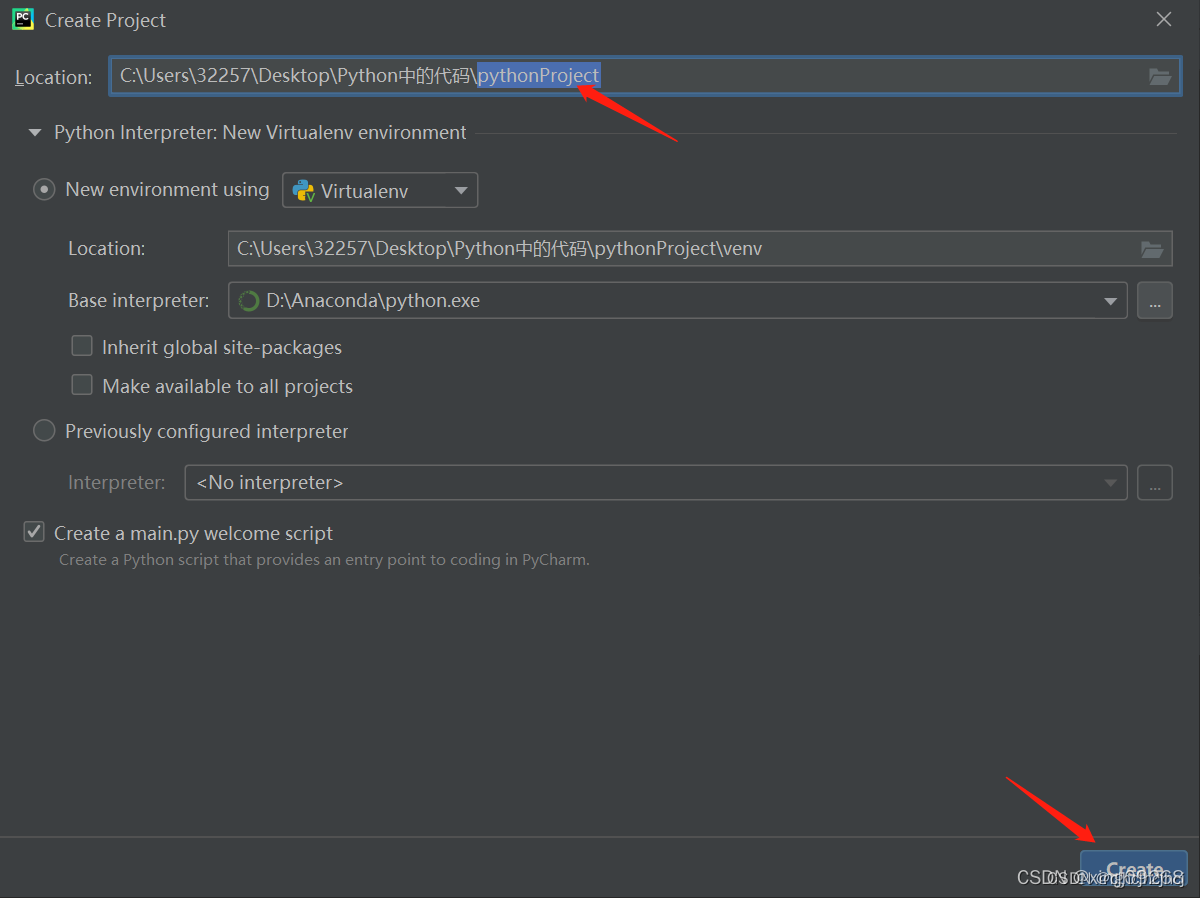Select New environment using radio button

tap(44, 189)
